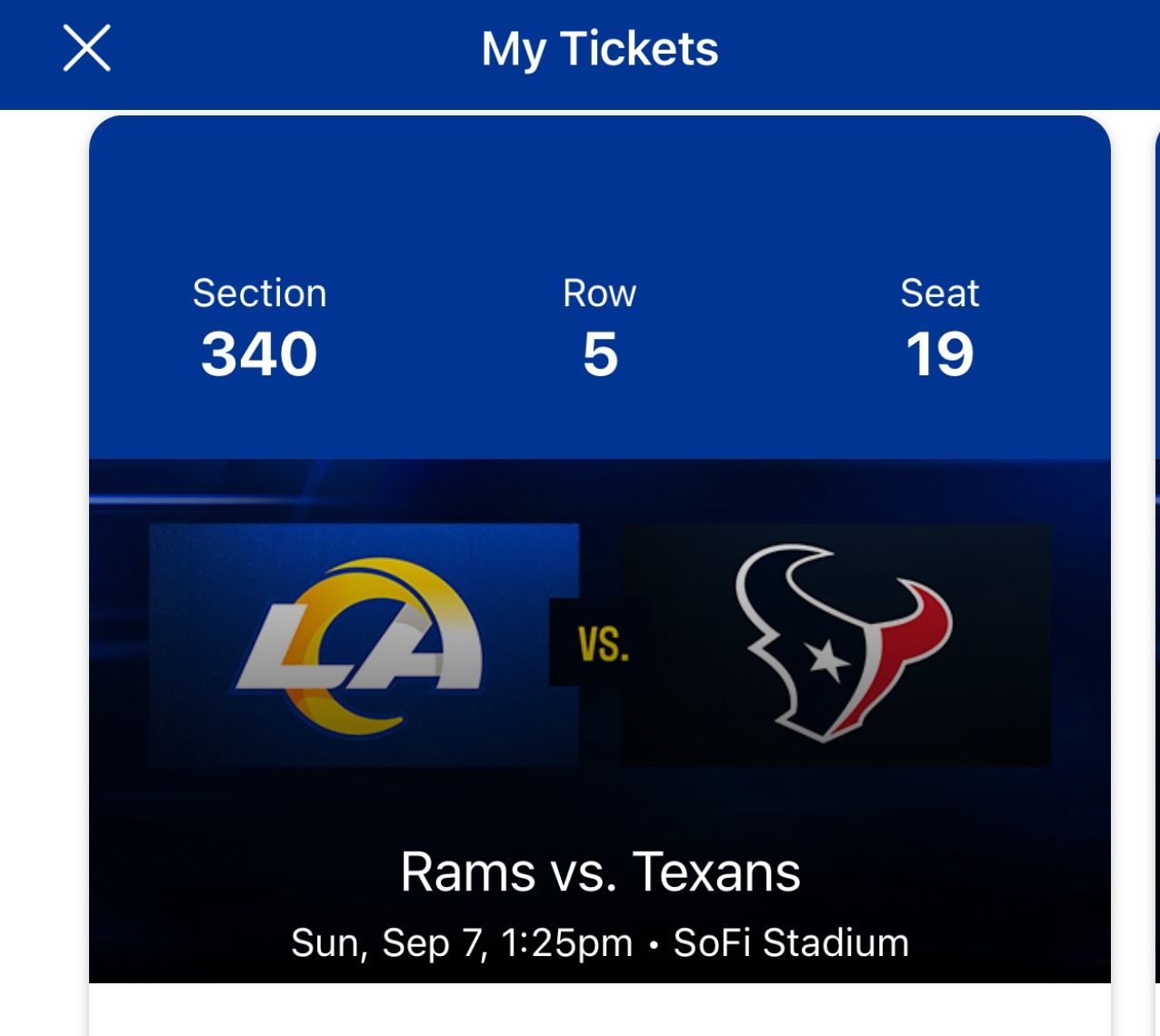Close the My Tickets screen
Viewport: 1160px width, 1036px height.
(x=86, y=48)
